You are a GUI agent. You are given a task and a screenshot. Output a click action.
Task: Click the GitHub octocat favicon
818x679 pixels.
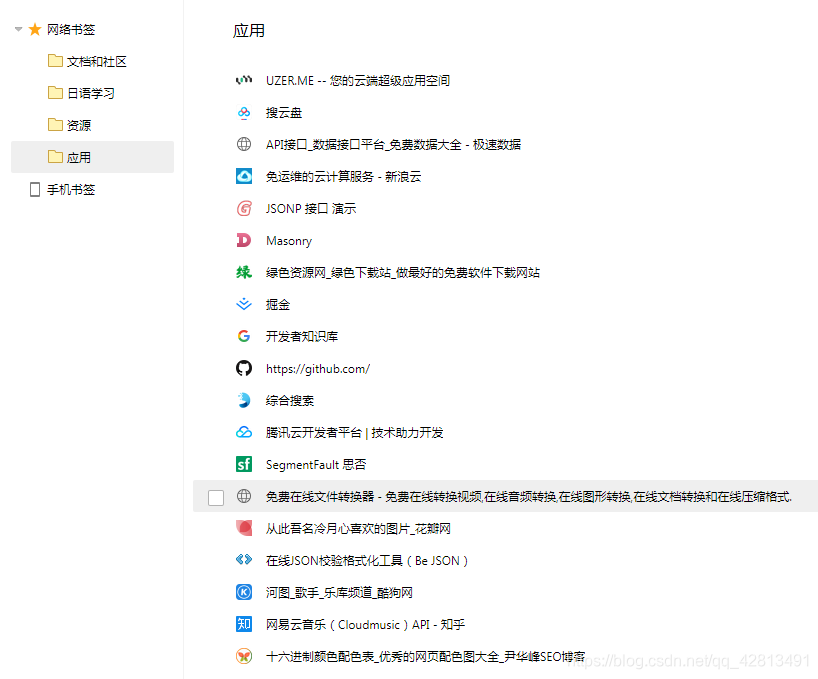[244, 368]
